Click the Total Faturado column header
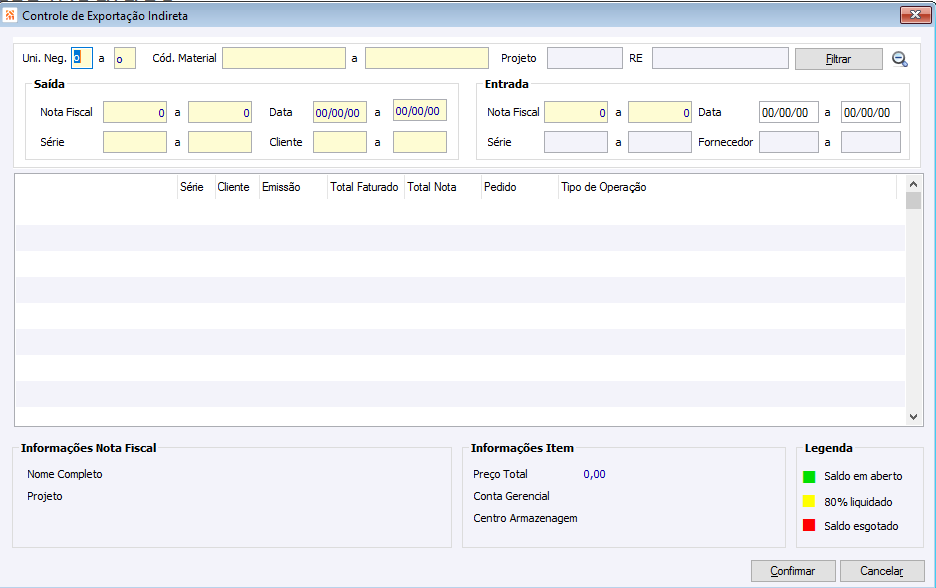 366,187
